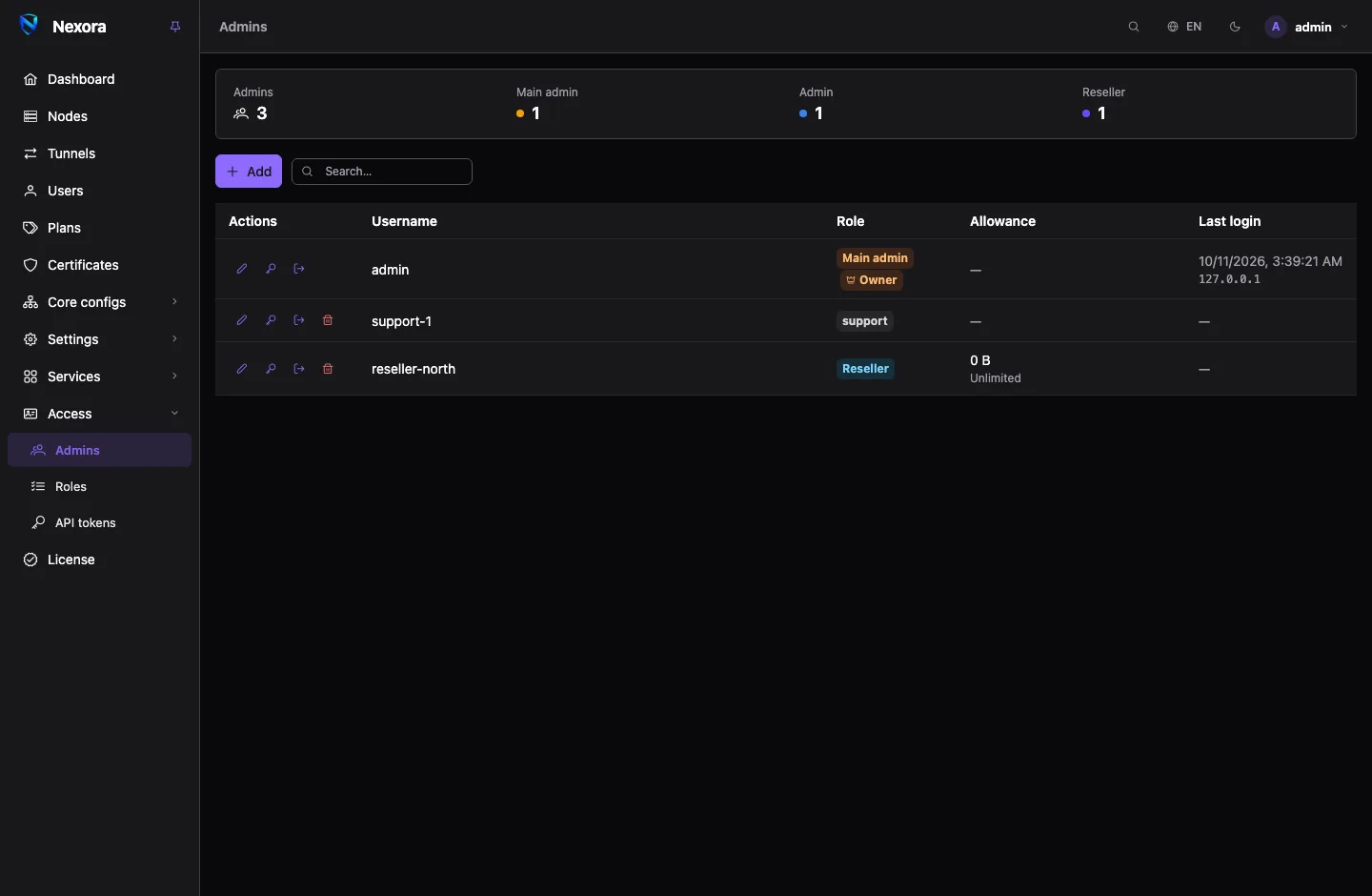1372x896 pixels.
Task: Open Roles under Access
Action: click(x=99, y=486)
